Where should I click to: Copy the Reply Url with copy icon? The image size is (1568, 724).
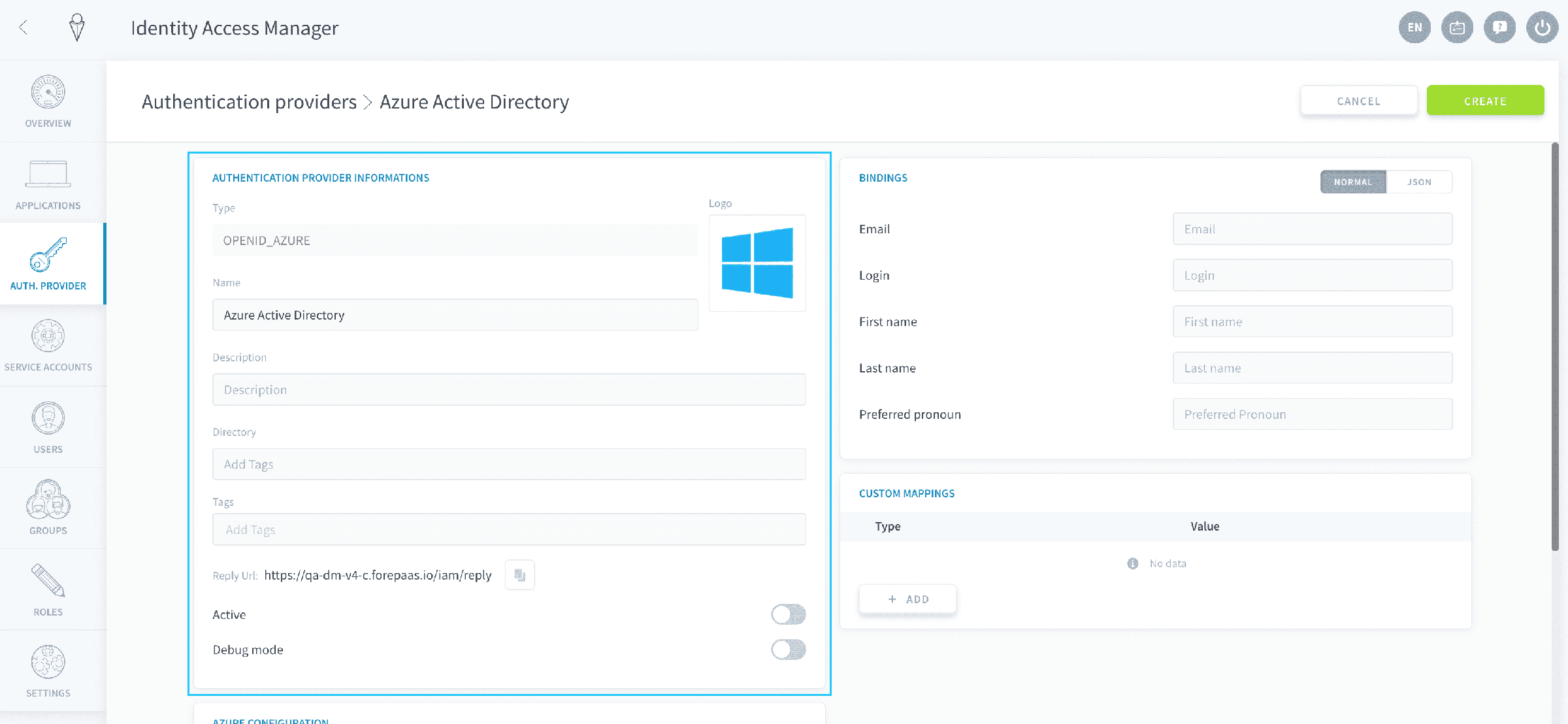tap(520, 575)
